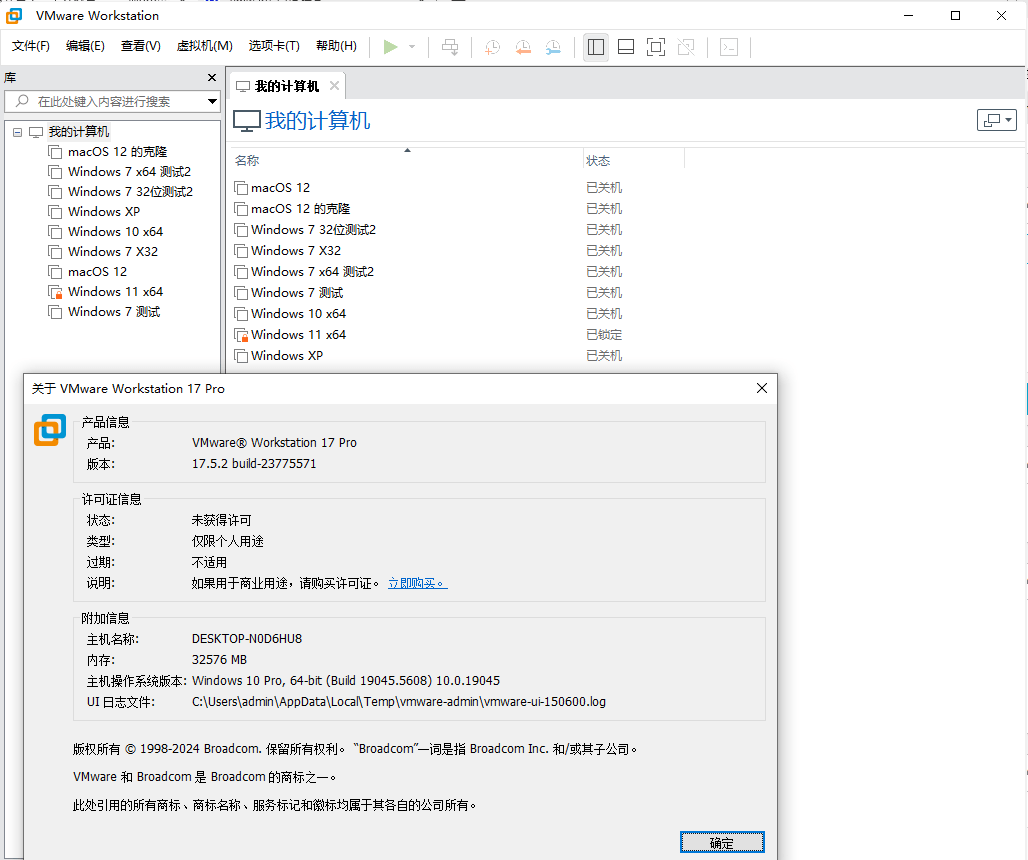This screenshot has width=1028, height=860.
Task: Select Windows XP in library tree
Action: 94,212
